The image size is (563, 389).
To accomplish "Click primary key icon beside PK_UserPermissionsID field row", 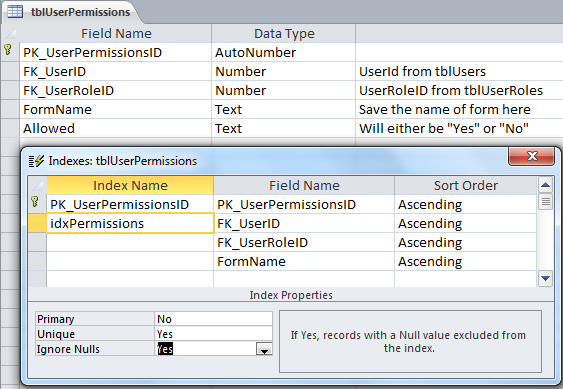I will (8, 49).
